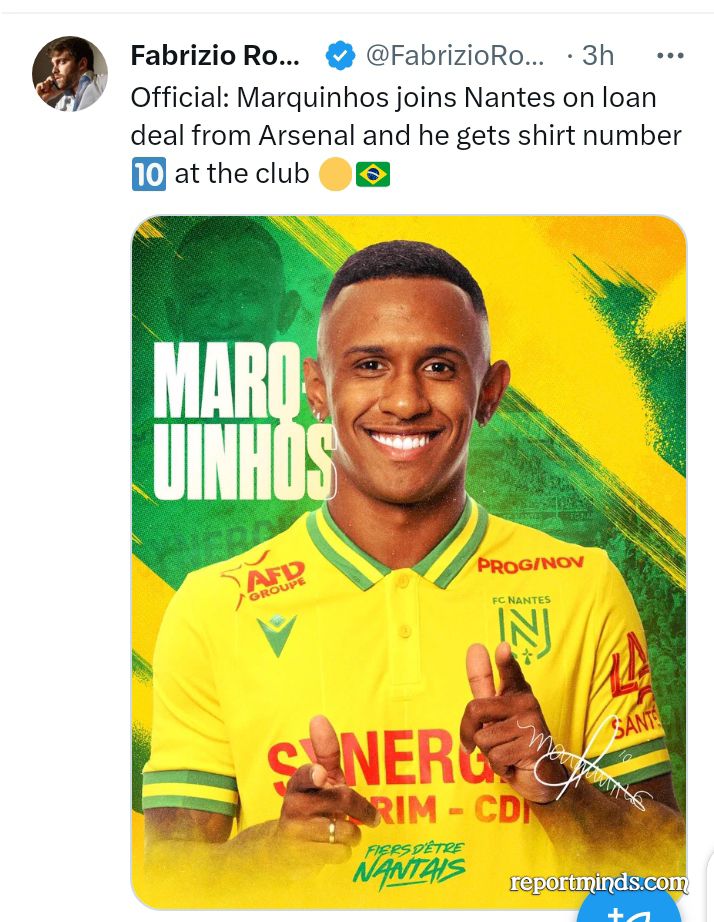Screen dimensions: 714x922
Task: Click the yellow circle emoji
Action: (x=335, y=175)
